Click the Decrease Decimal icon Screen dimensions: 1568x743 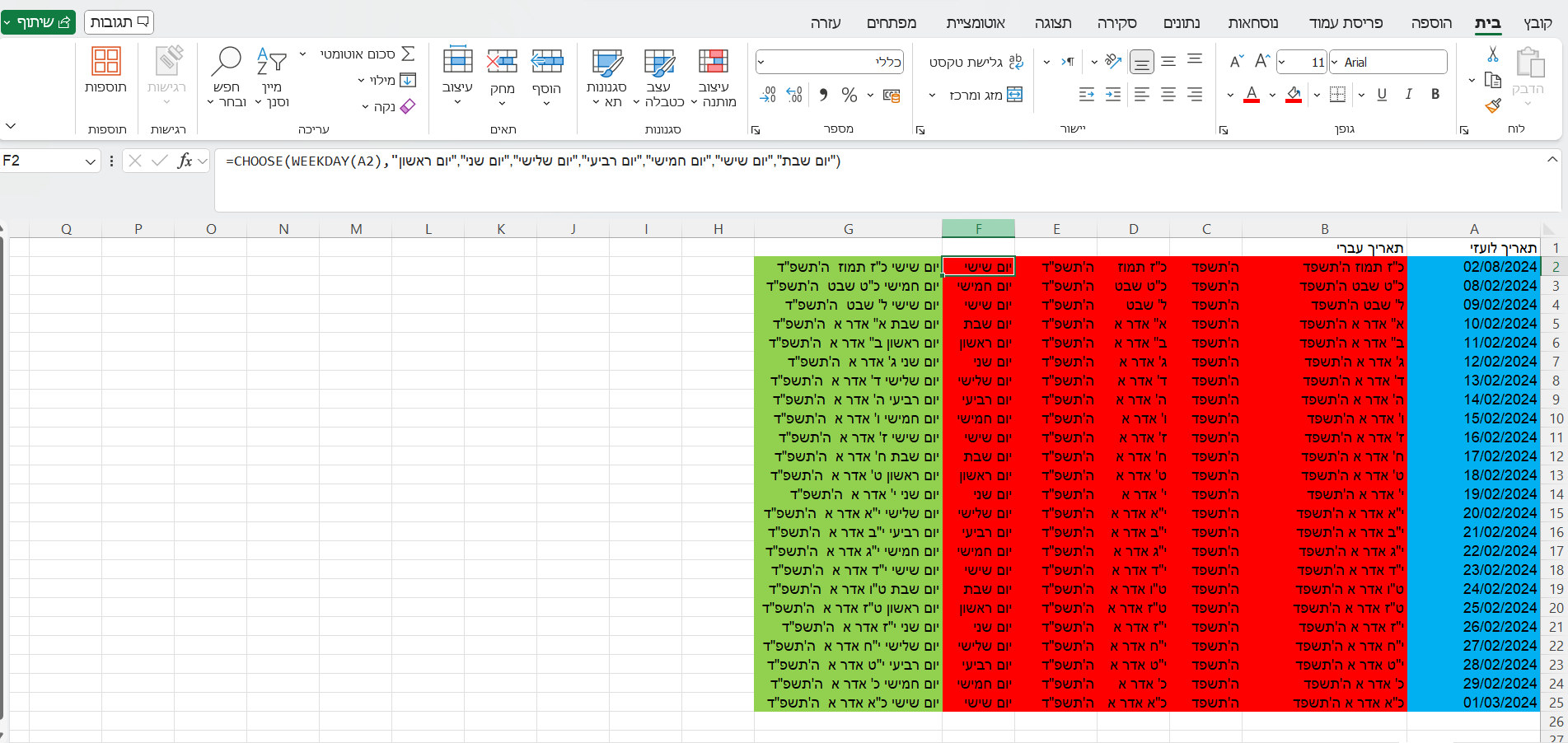click(x=768, y=95)
